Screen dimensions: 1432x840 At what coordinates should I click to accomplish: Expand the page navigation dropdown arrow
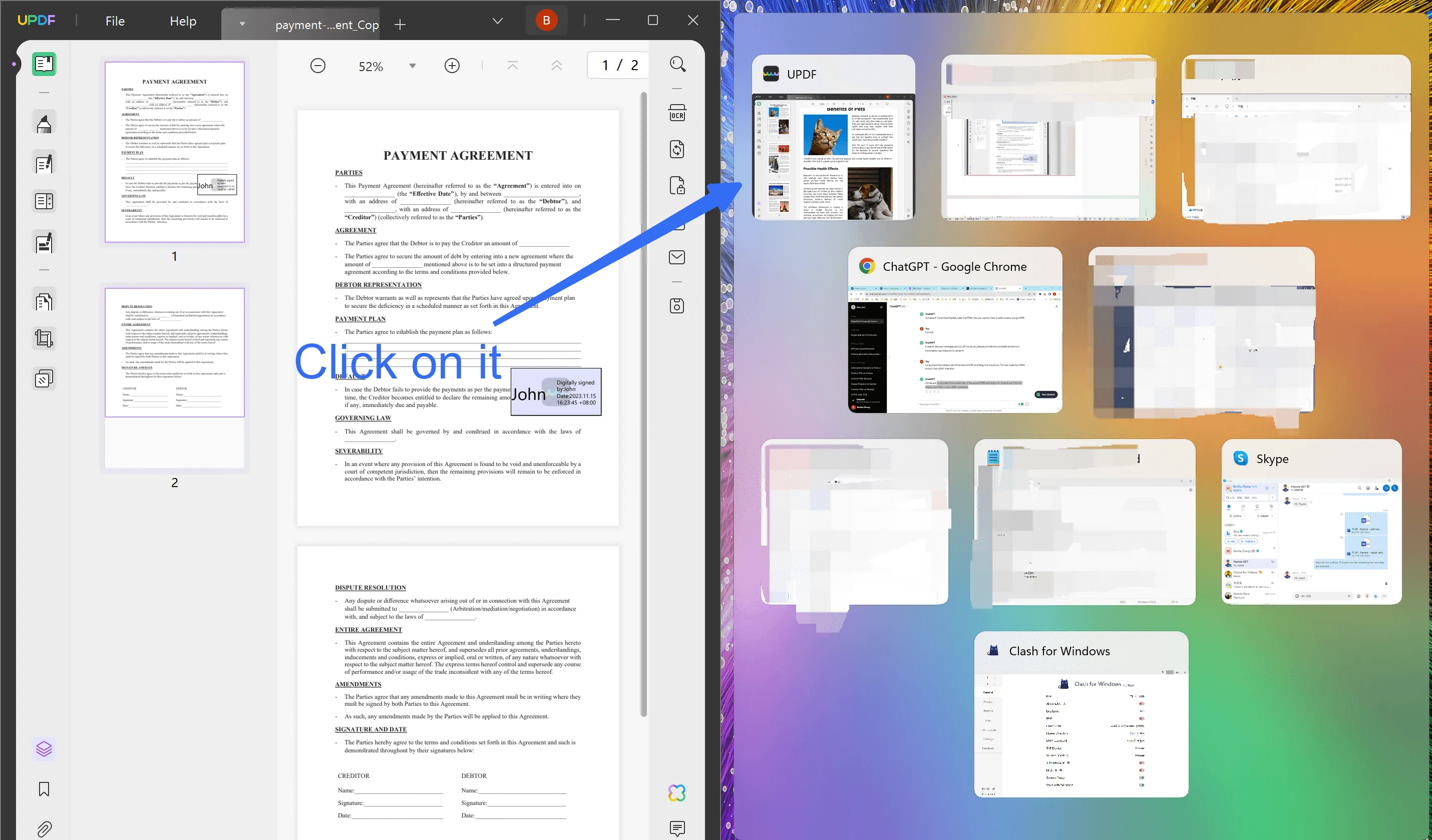(x=498, y=21)
